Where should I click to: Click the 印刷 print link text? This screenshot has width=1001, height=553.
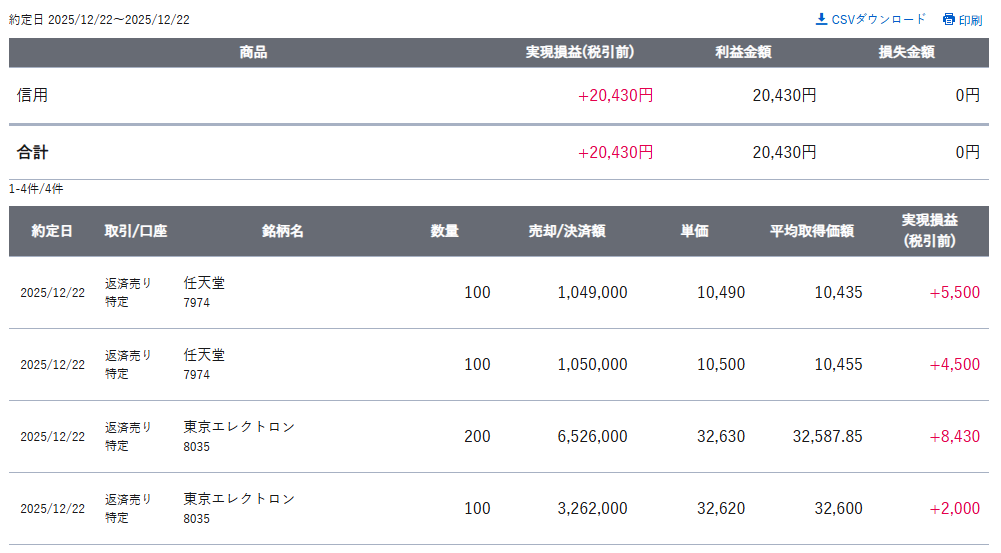[970, 20]
